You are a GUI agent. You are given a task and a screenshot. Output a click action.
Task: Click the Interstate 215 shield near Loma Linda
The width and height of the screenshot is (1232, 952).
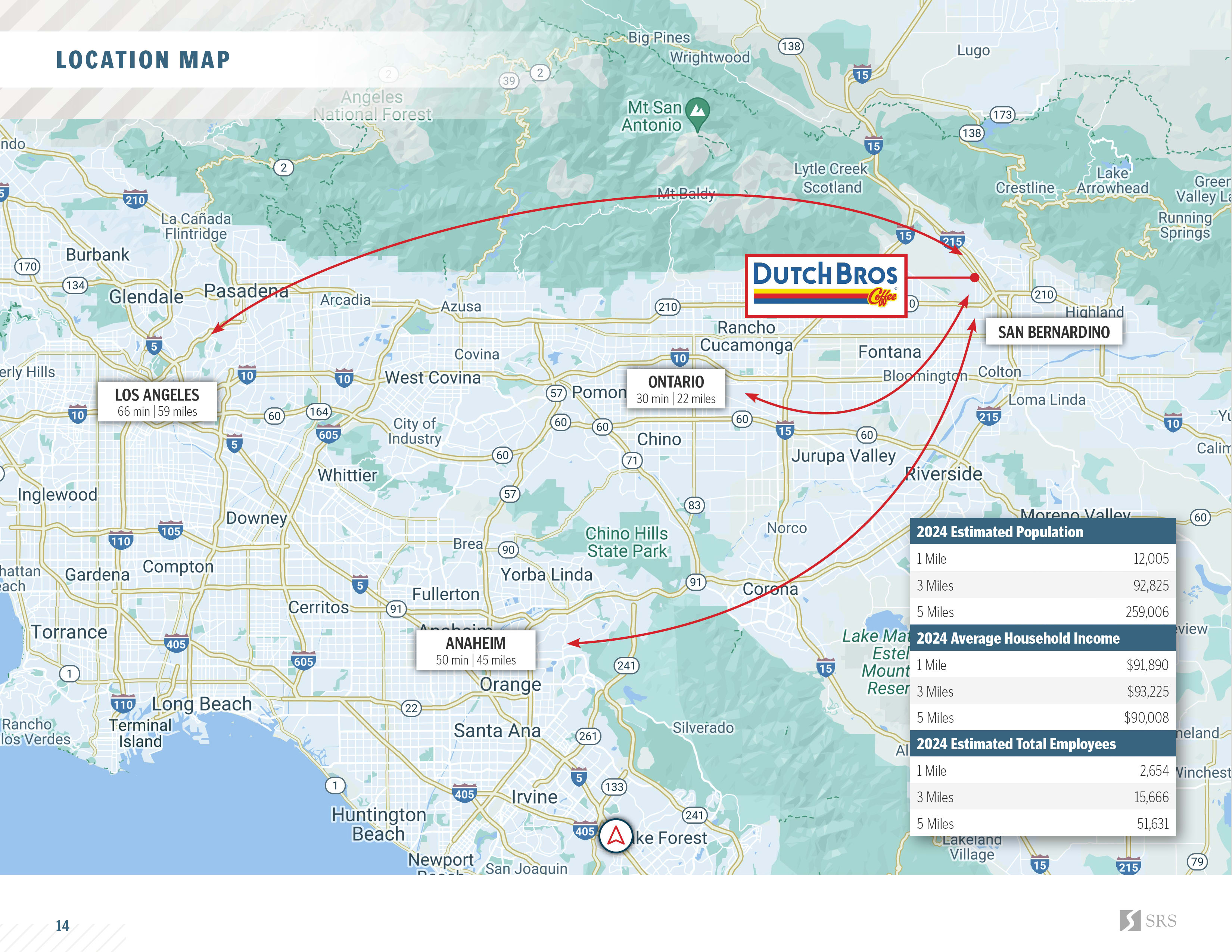coord(988,416)
